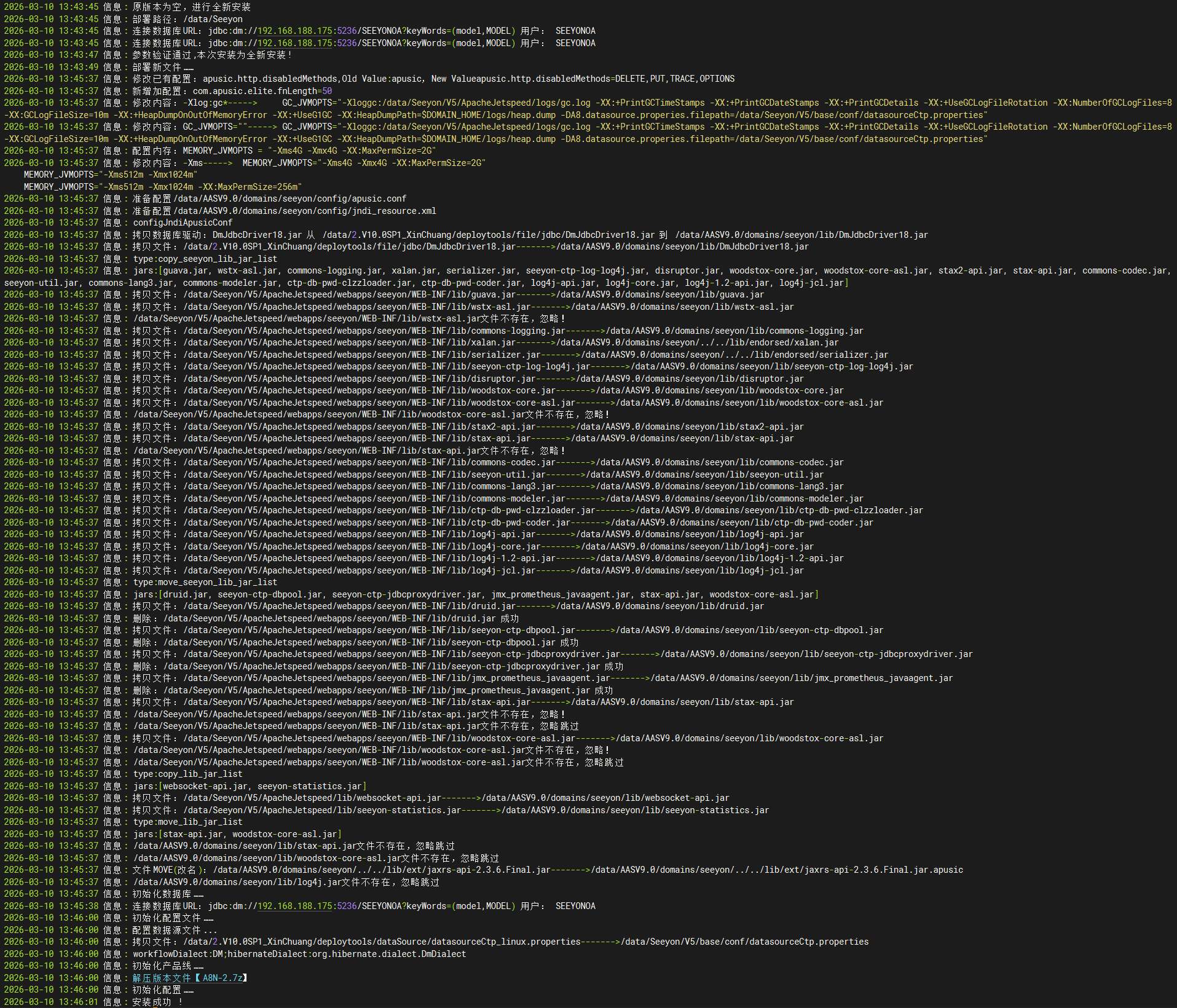Select the '部署路径: /data/Seeyon' text
The width and height of the screenshot is (1177, 1008).
coord(187,19)
